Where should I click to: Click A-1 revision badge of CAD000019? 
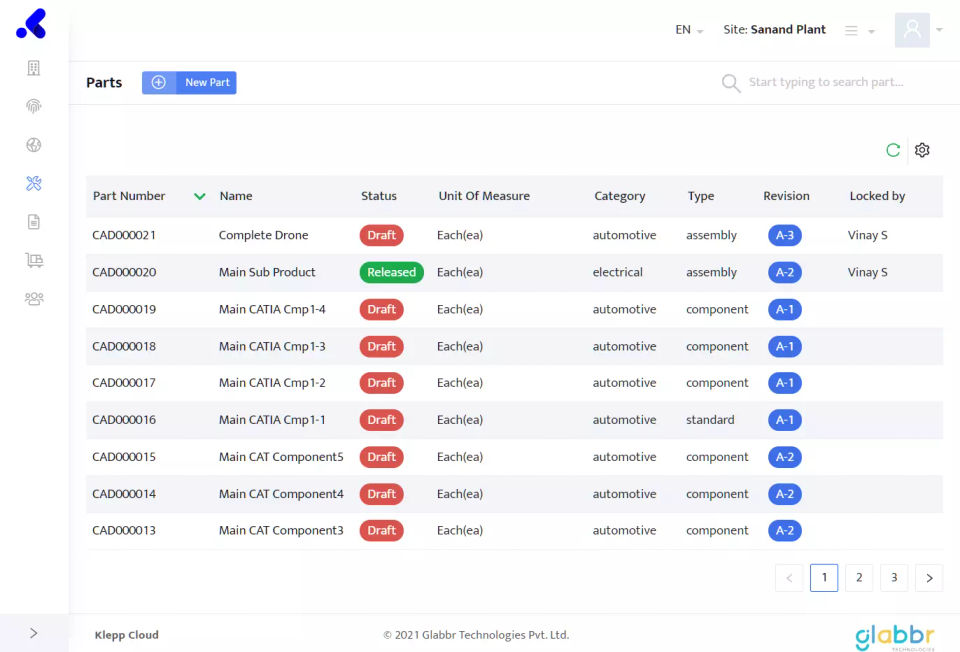[x=785, y=309]
